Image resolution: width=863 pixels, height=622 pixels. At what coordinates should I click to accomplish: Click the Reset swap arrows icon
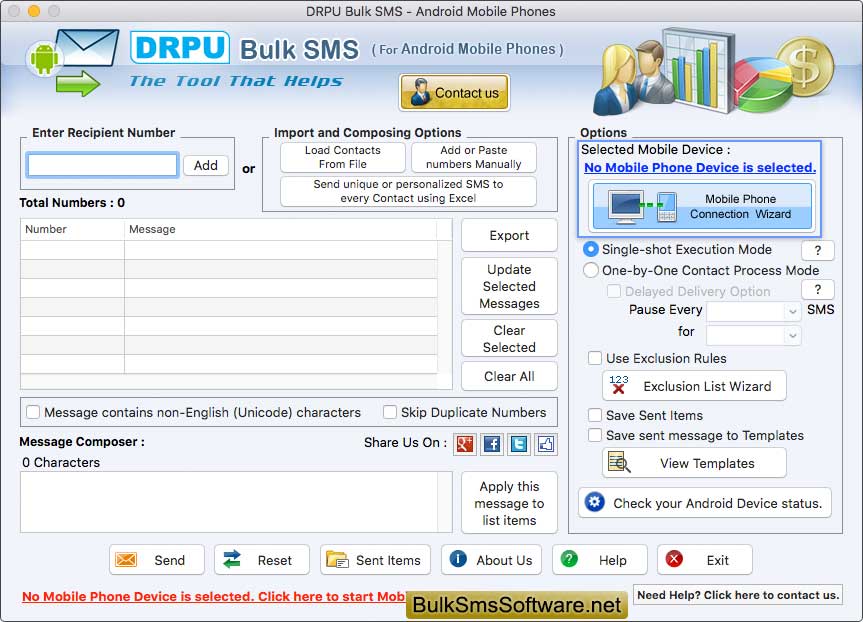tap(232, 559)
